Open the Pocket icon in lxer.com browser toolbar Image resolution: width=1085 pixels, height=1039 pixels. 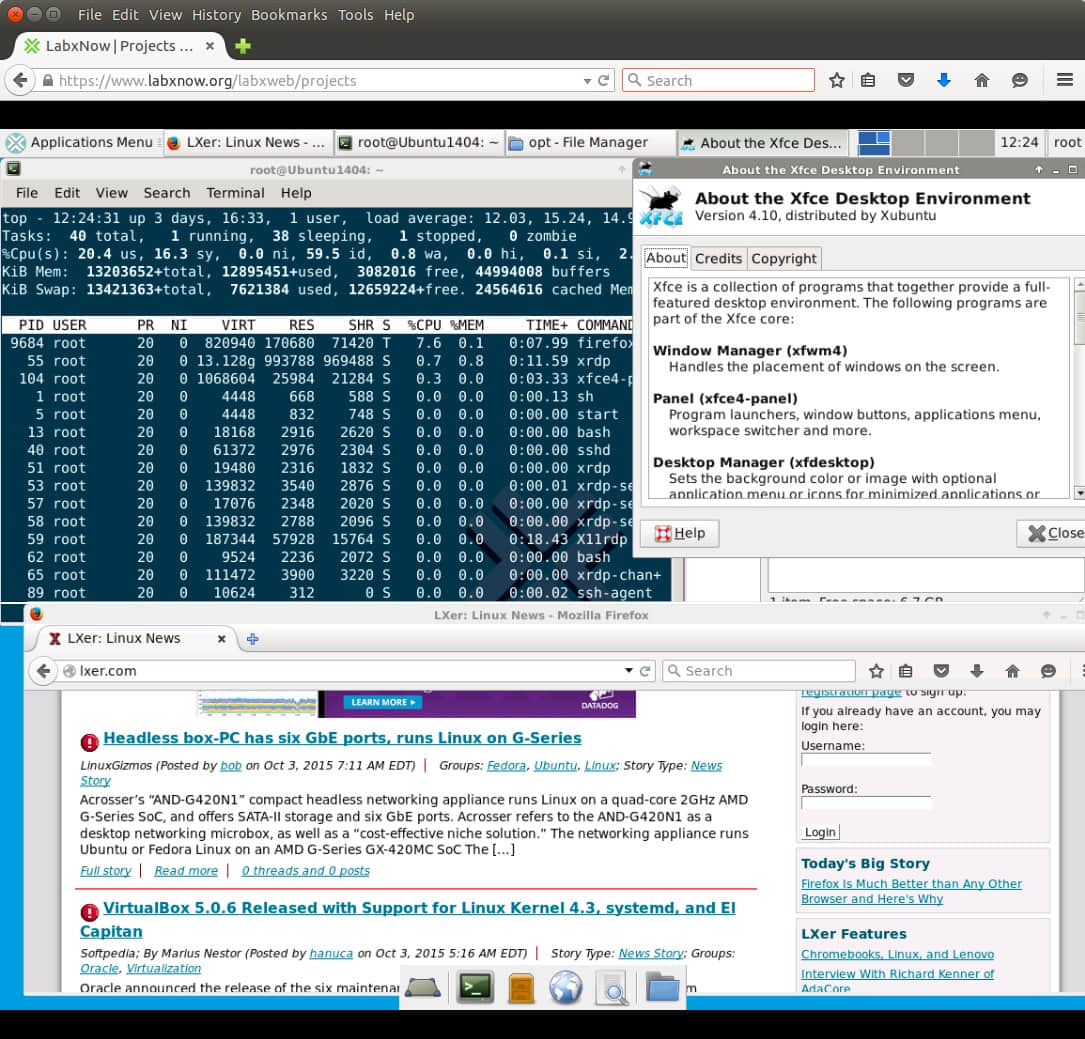[x=941, y=671]
